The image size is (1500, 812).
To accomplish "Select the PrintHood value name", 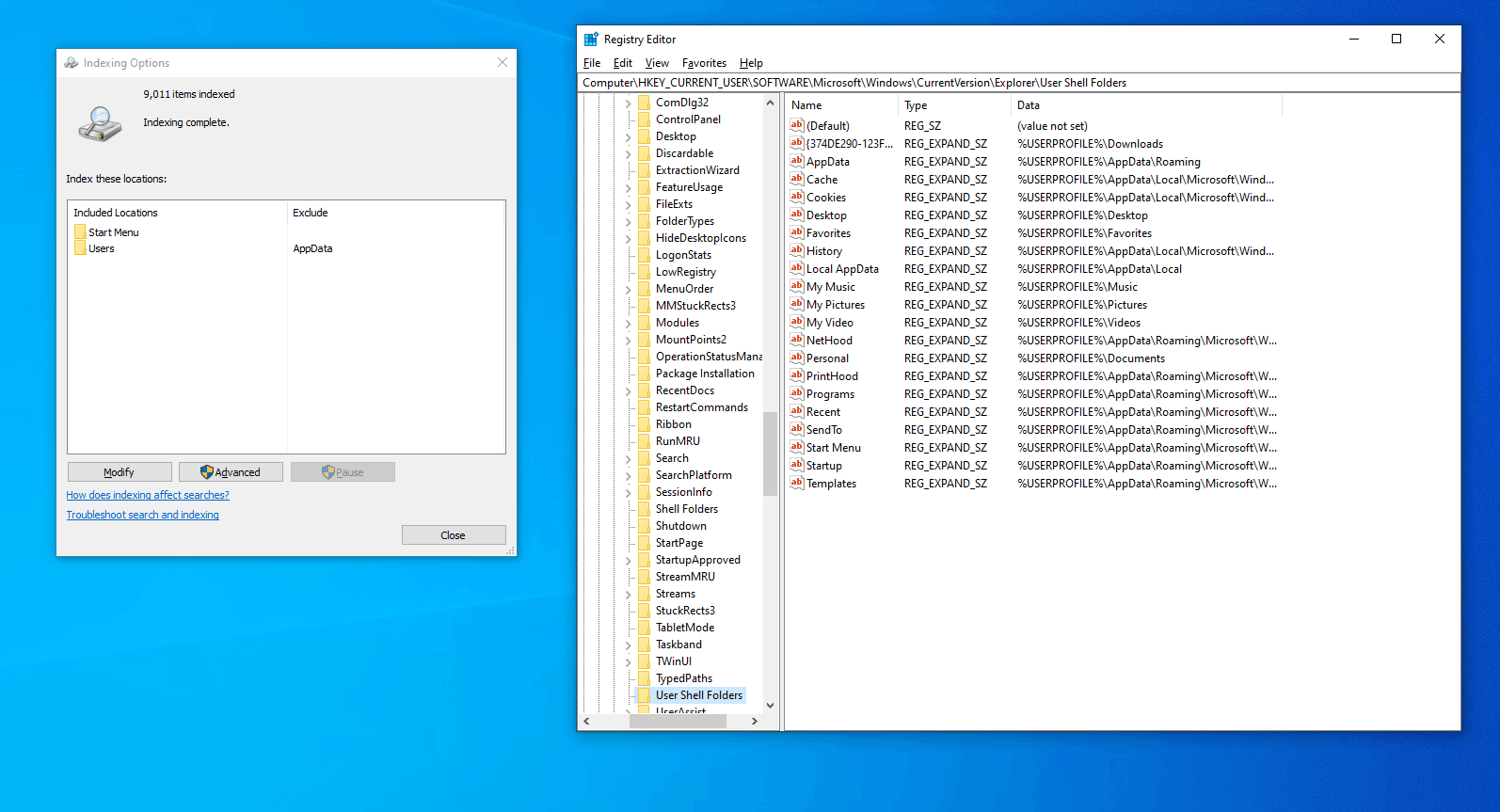I will coord(832,376).
